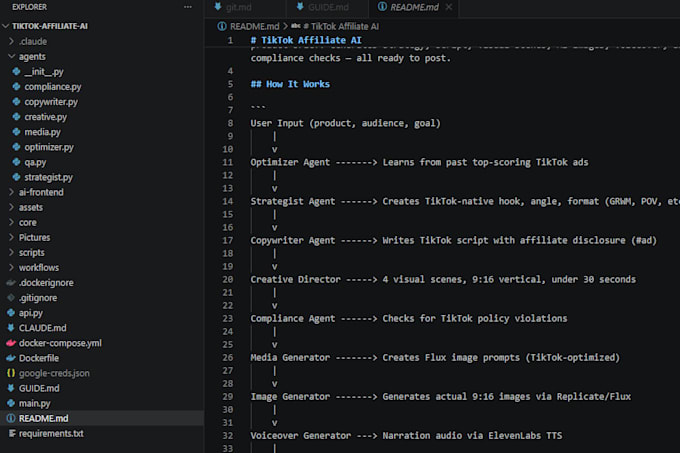Click Python icon beside creative.py
The image size is (680, 453).
pyautogui.click(x=16, y=117)
